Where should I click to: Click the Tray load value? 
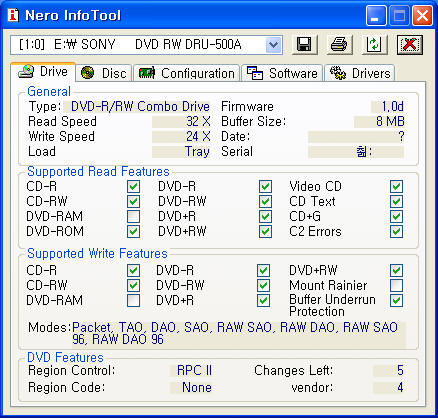[181, 152]
